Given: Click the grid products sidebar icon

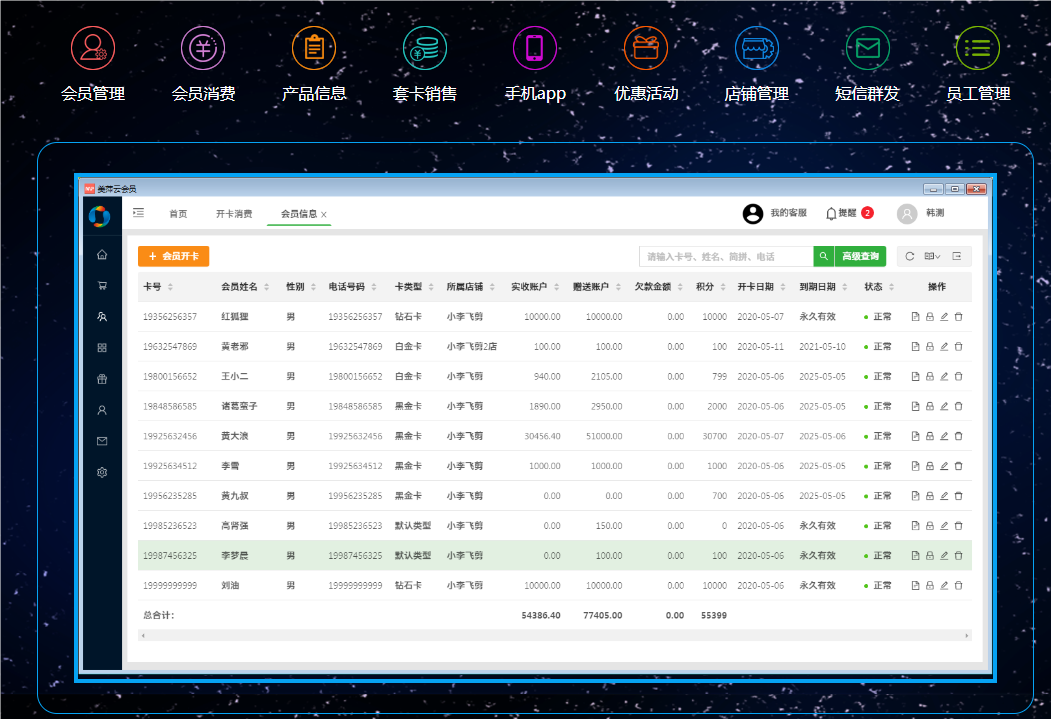Looking at the screenshot, I should [102, 348].
